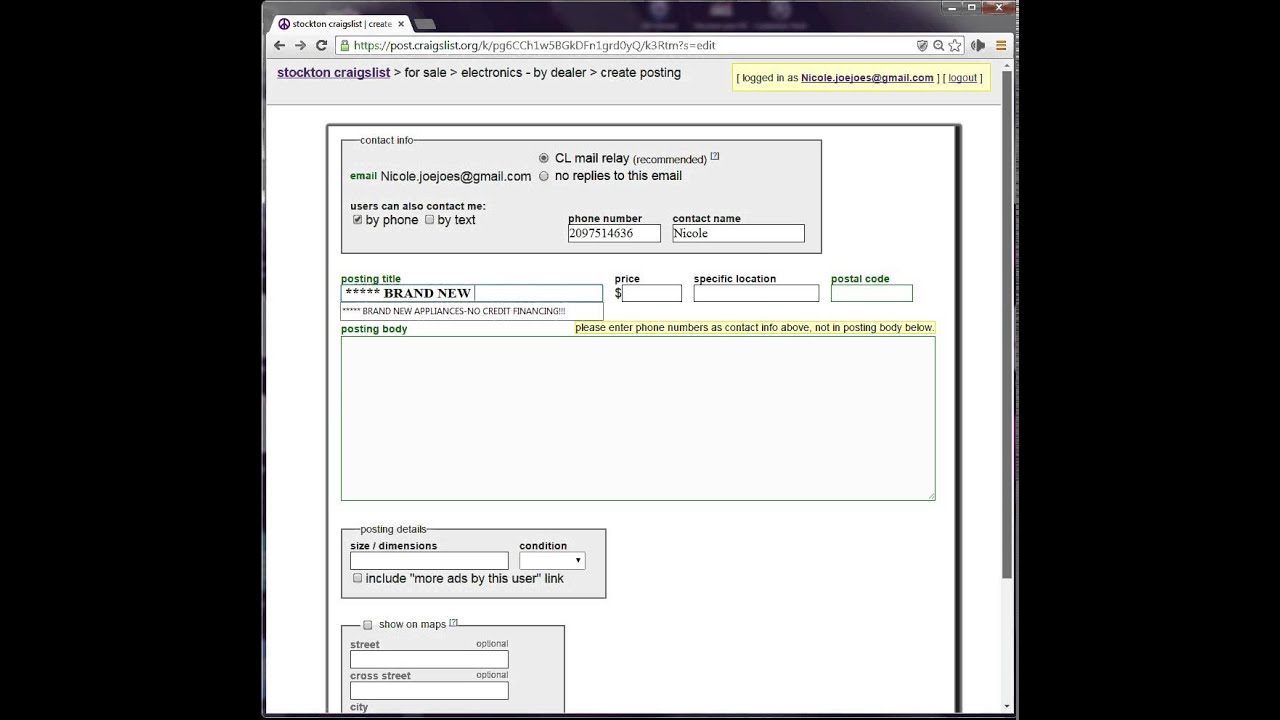Click the specific location field
Viewport: 1280px width, 720px height.
pyautogui.click(x=756, y=293)
